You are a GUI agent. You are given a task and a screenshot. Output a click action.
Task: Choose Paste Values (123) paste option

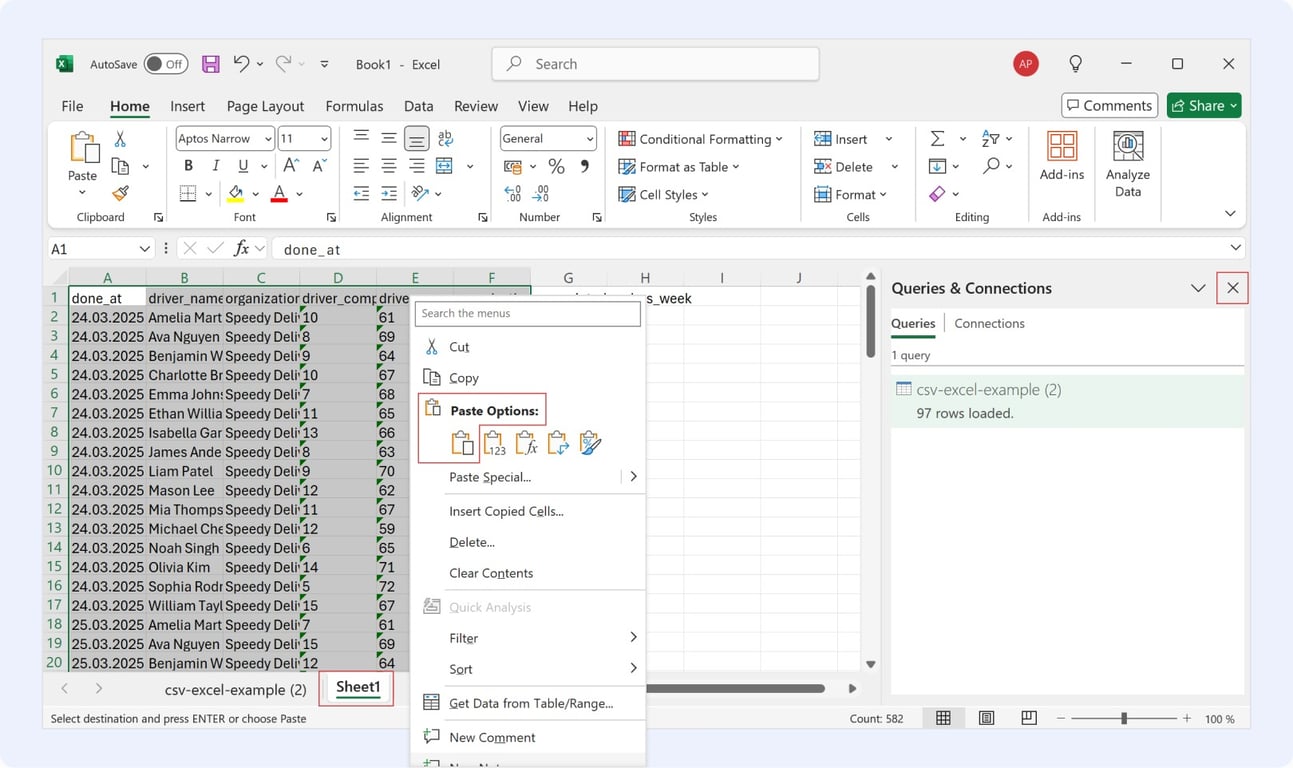[x=495, y=443]
